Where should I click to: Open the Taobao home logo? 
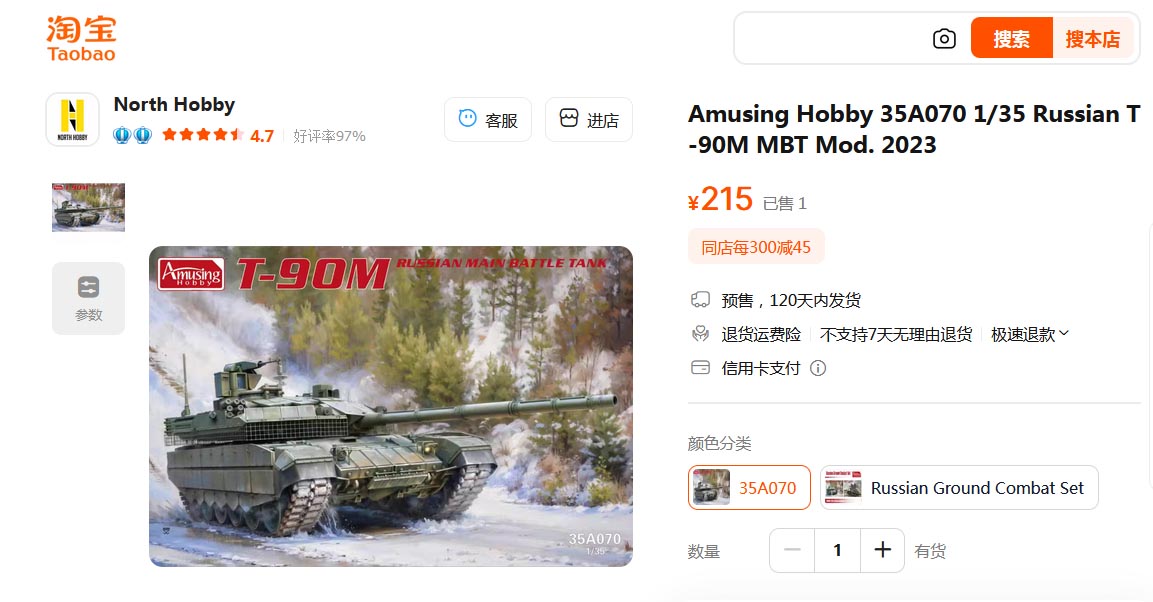pos(82,39)
